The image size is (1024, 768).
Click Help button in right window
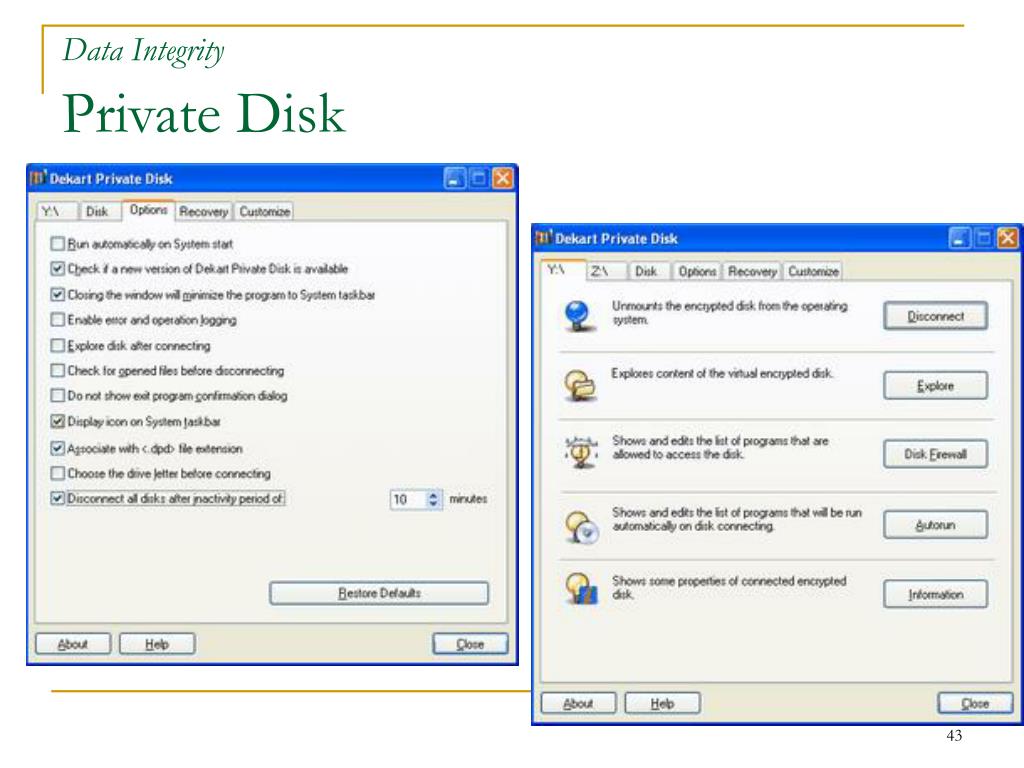pos(662,703)
